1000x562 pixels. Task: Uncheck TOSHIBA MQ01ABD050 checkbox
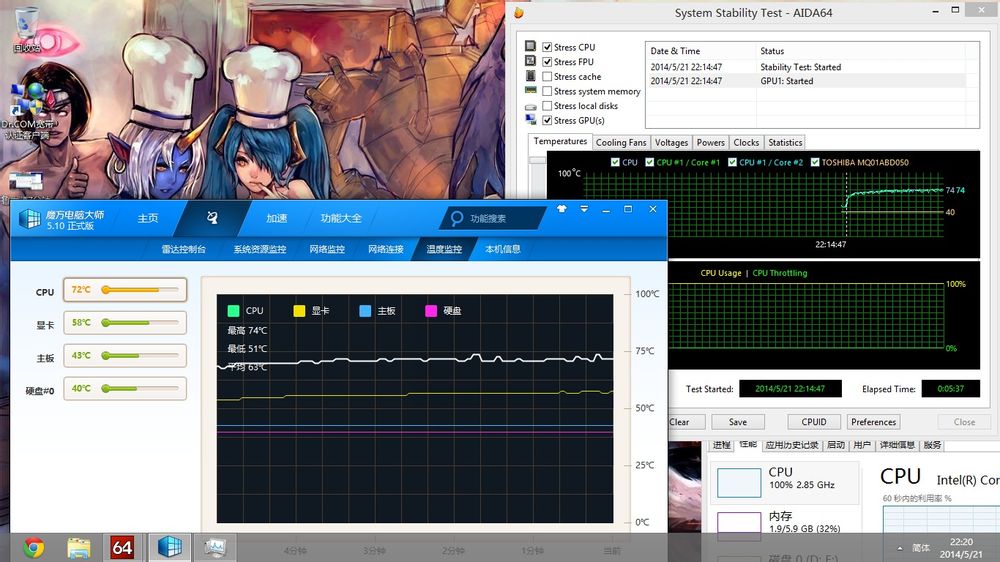[x=815, y=162]
